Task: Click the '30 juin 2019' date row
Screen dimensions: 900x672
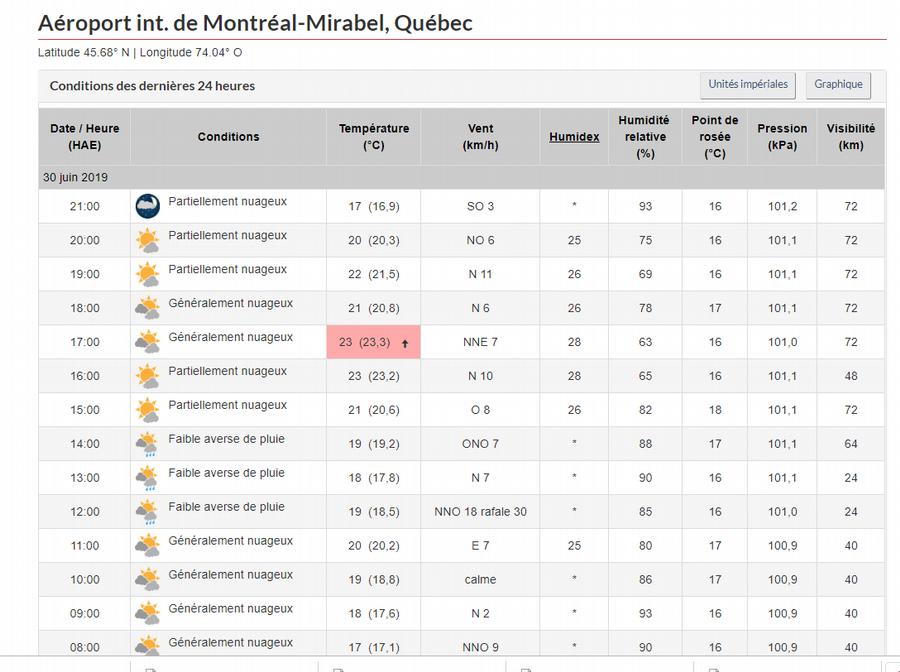Action: [x=461, y=177]
